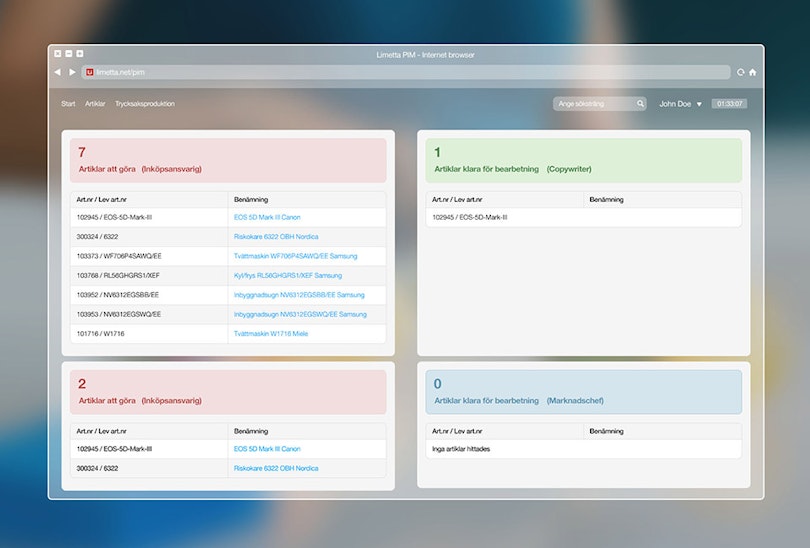The image size is (810, 548).
Task: Click the browser back arrow
Action: point(57,72)
